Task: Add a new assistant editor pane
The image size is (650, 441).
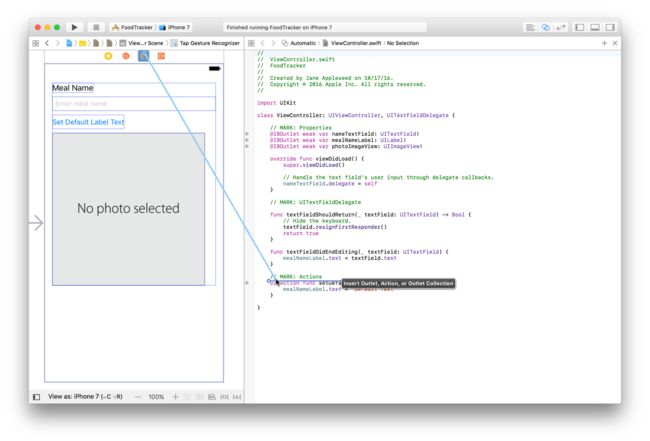Action: pos(604,43)
